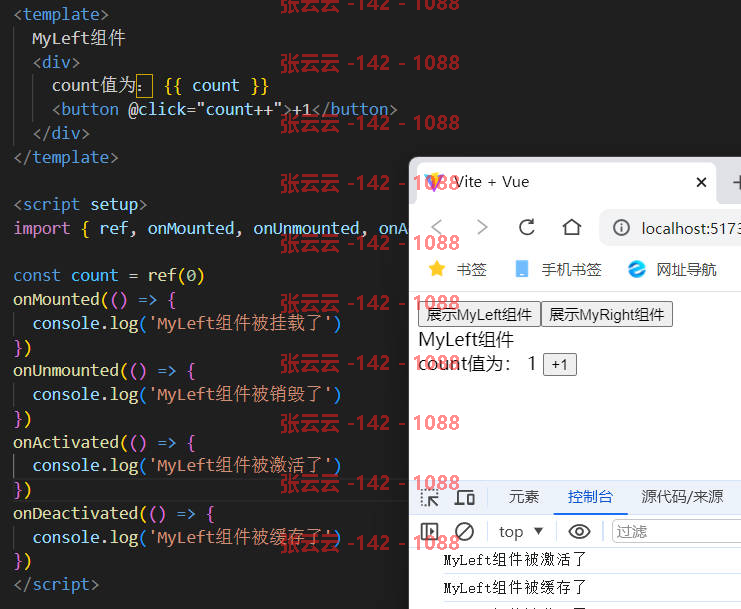Viewport: 741px width, 609px height.
Task: Click the +1 count button
Action: click(560, 364)
